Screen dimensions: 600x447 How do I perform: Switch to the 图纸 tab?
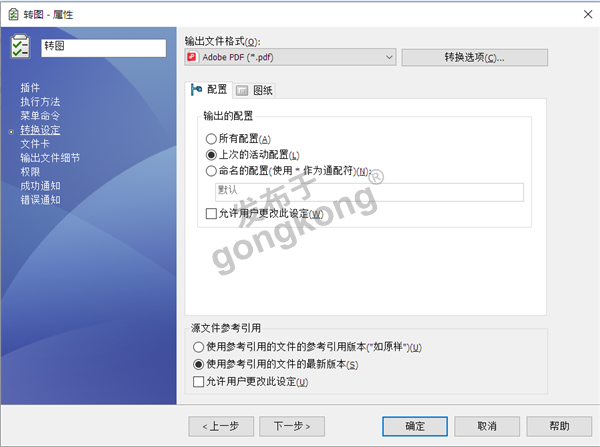click(254, 90)
